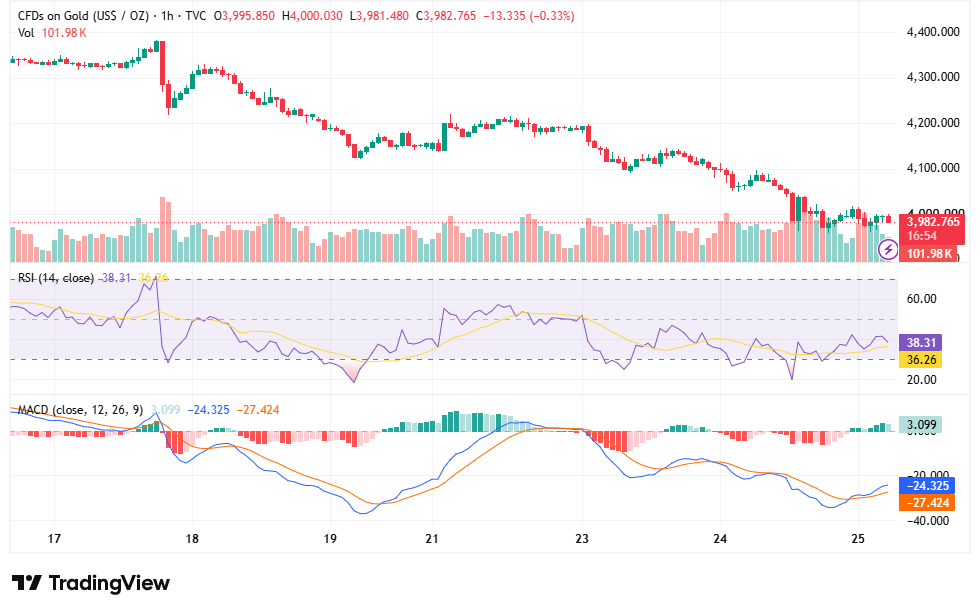The image size is (980, 613).
Task: Click the close value C3,982.765
Action: (x=446, y=16)
